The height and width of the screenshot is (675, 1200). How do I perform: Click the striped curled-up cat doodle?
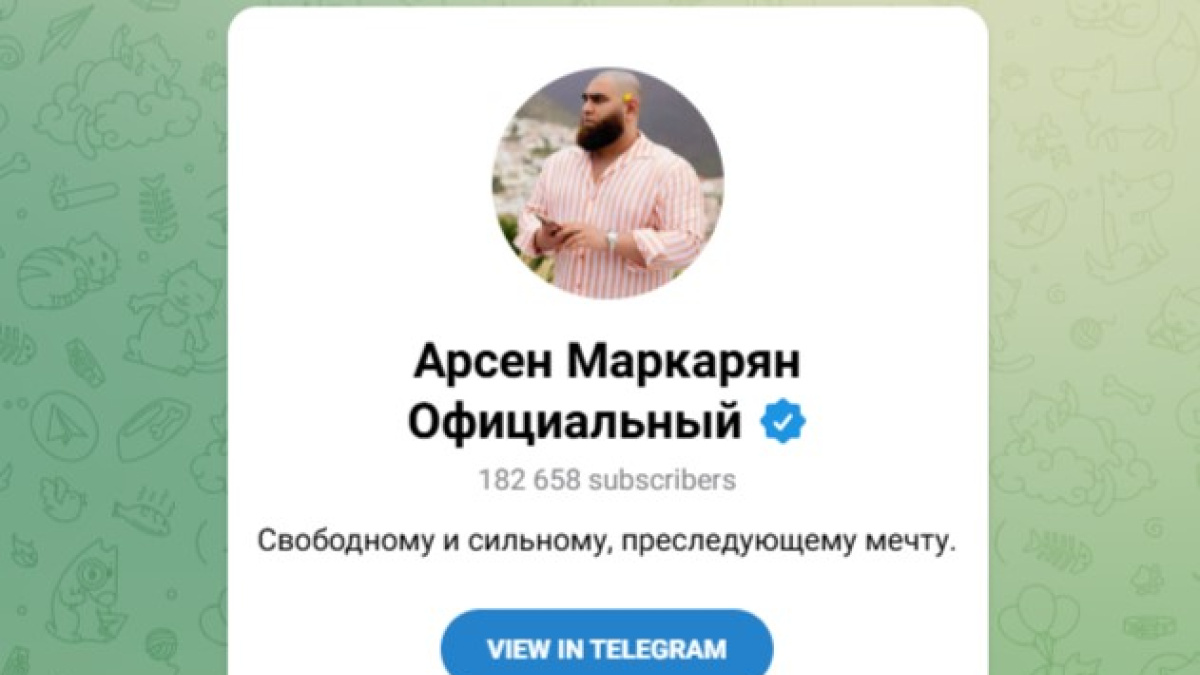(x=67, y=272)
